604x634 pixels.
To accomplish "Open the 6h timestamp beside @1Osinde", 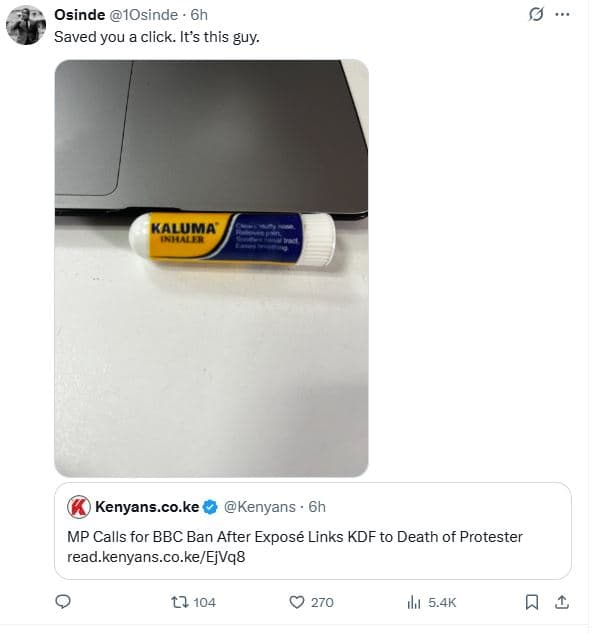I will pos(199,15).
